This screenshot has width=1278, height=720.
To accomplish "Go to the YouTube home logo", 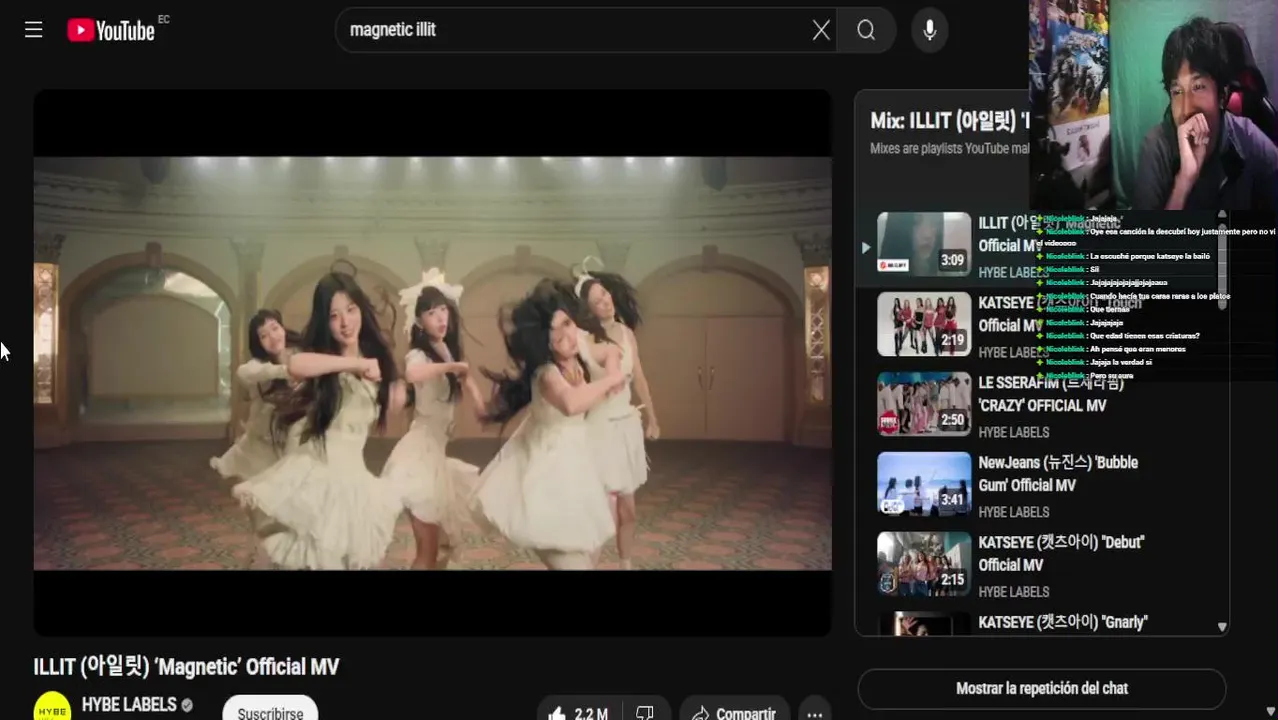I will point(111,30).
